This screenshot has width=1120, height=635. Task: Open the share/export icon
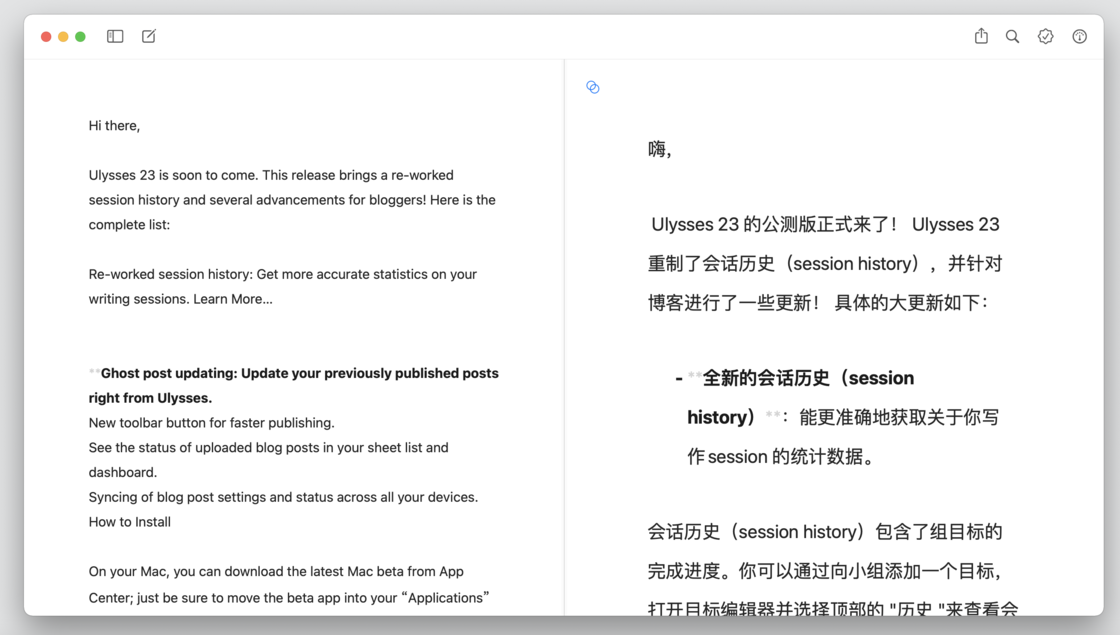[x=981, y=36]
